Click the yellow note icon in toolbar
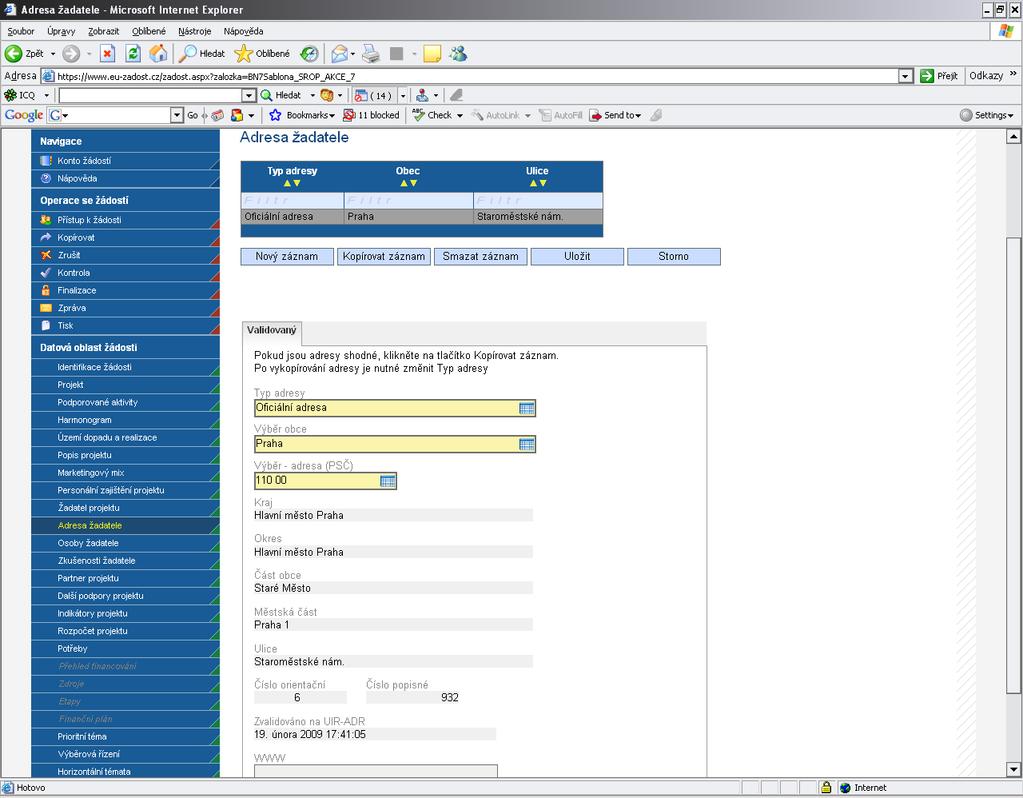 click(432, 54)
